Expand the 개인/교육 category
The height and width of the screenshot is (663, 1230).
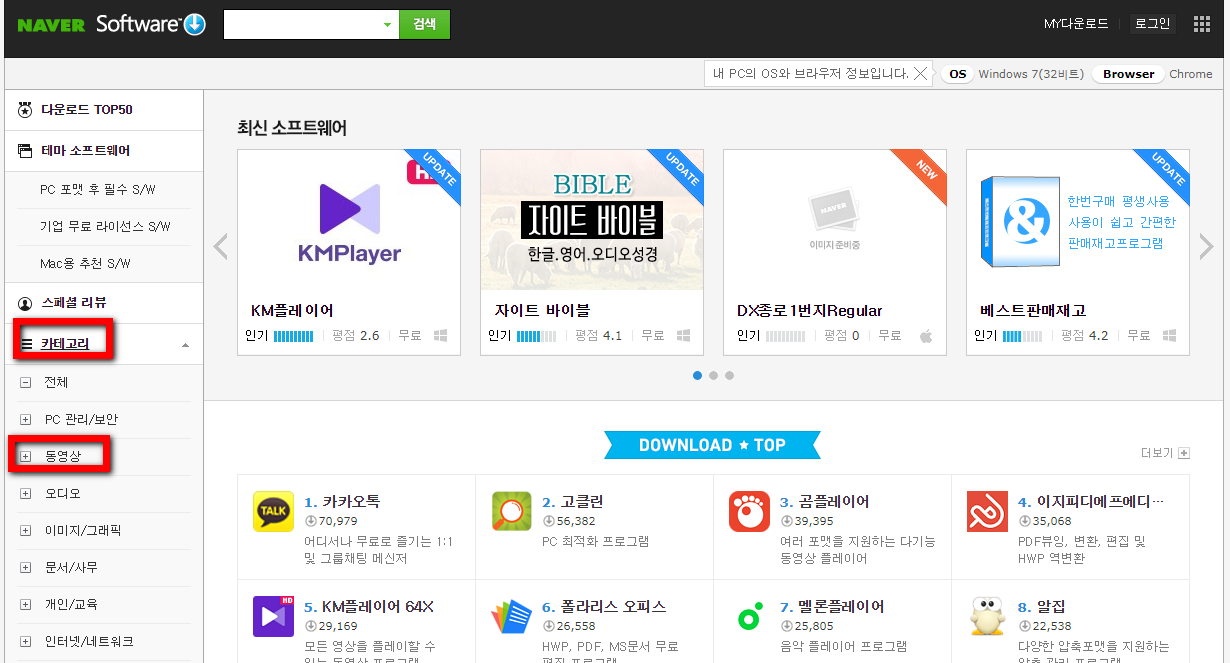pos(26,605)
